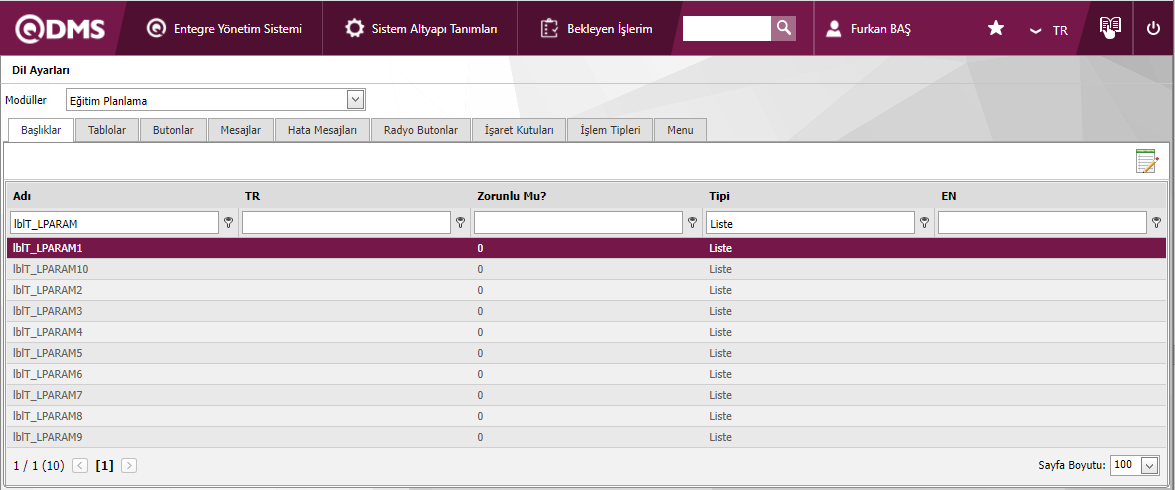Click the search magnifier button
1175x490 pixels.
[x=784, y=29]
